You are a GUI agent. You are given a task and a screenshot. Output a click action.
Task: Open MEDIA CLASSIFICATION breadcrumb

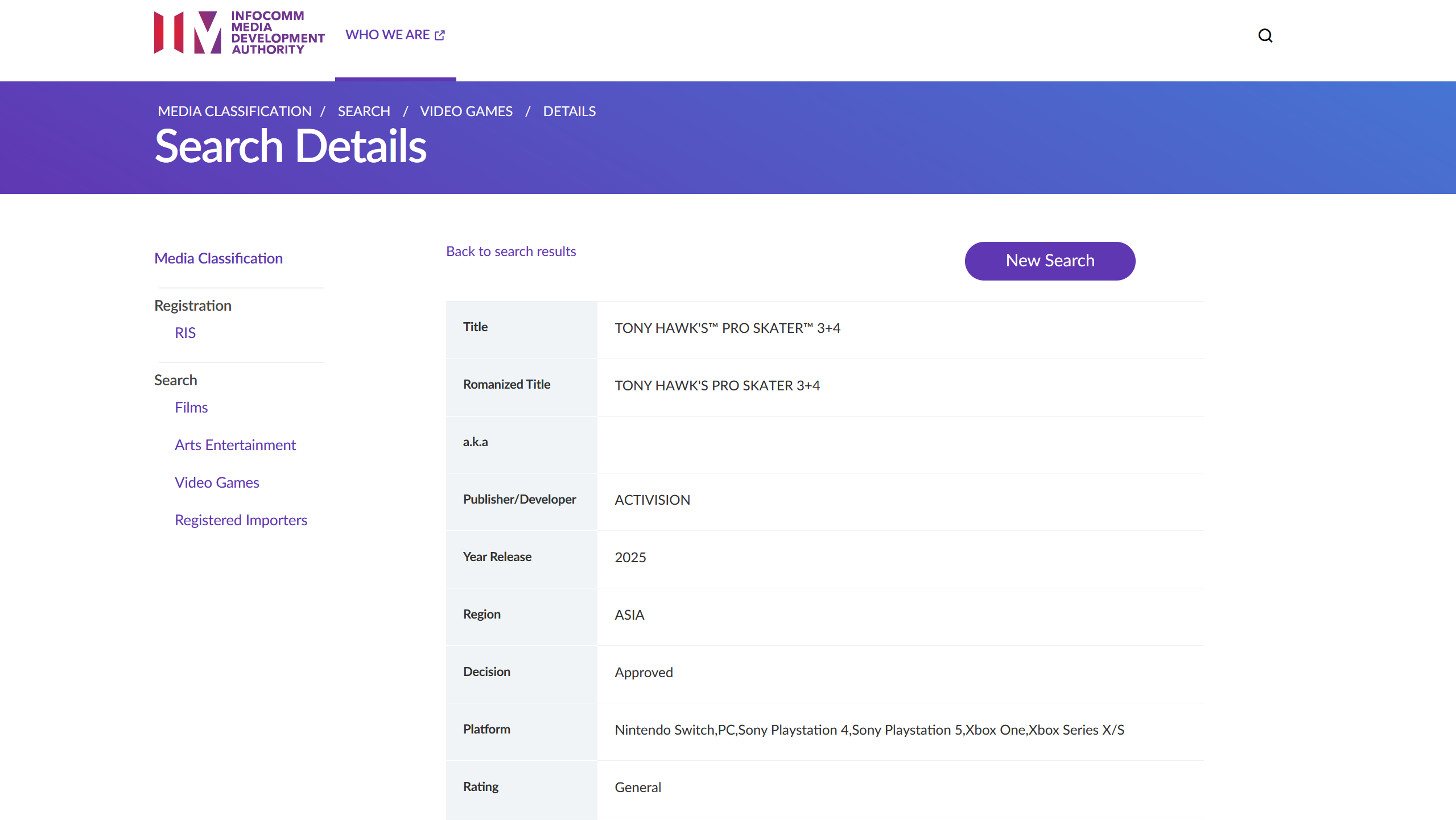click(x=234, y=112)
